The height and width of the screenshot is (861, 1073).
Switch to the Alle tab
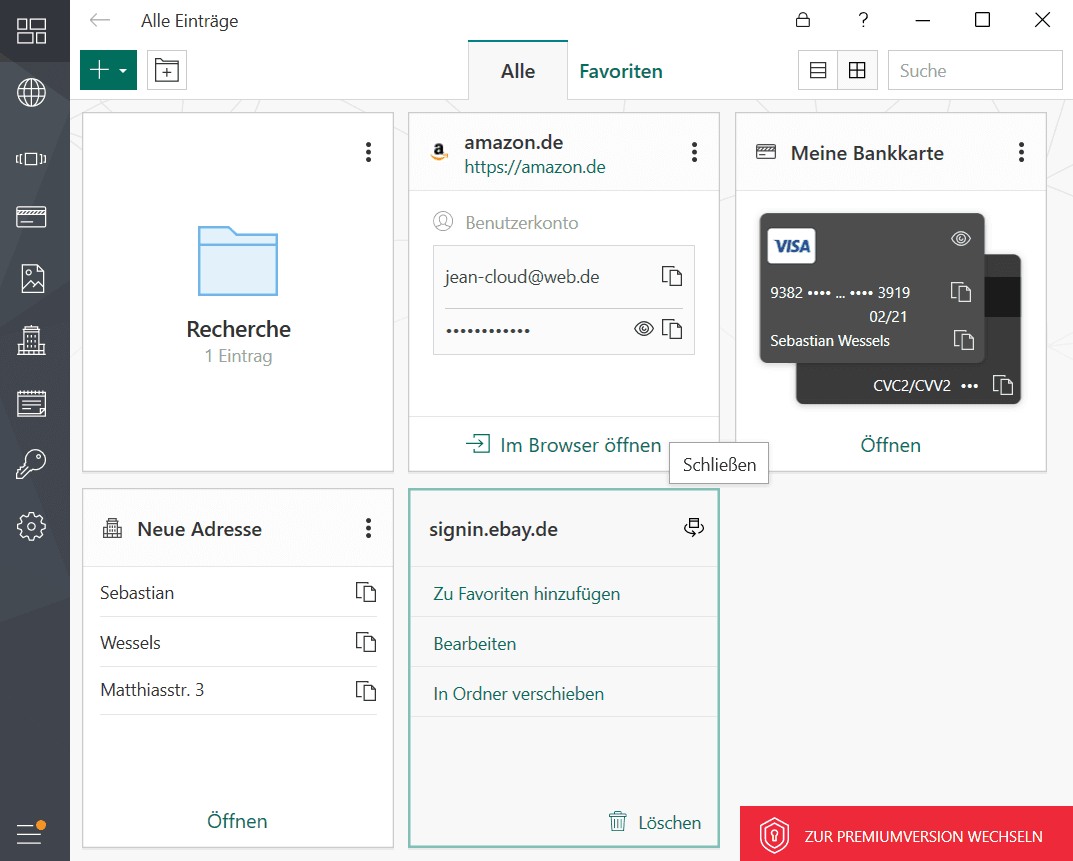click(x=518, y=70)
